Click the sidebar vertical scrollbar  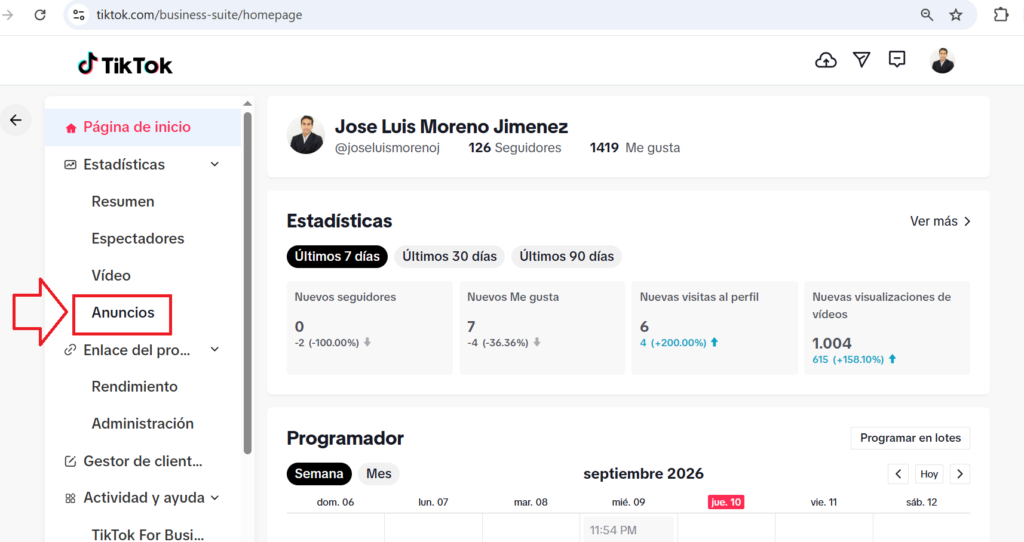248,283
